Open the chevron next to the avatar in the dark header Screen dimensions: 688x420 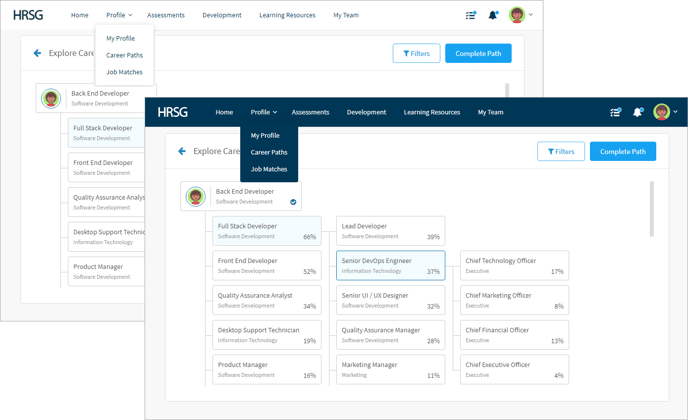[x=675, y=112]
